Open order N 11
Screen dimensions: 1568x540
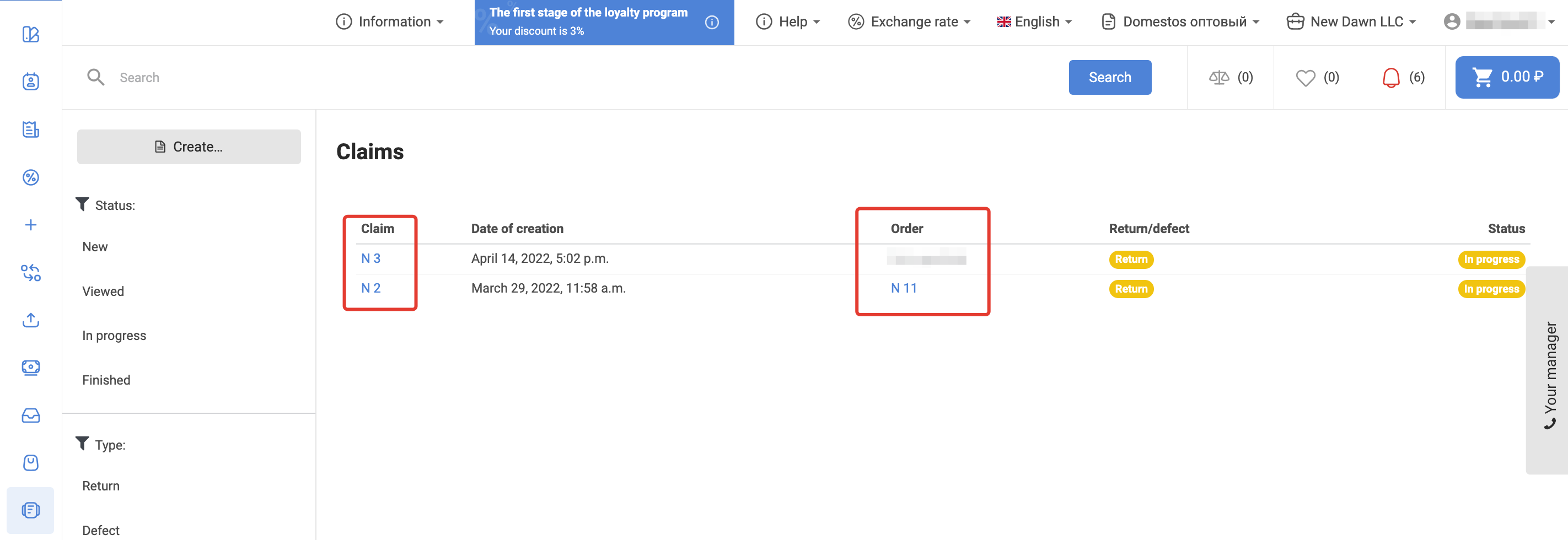[903, 288]
